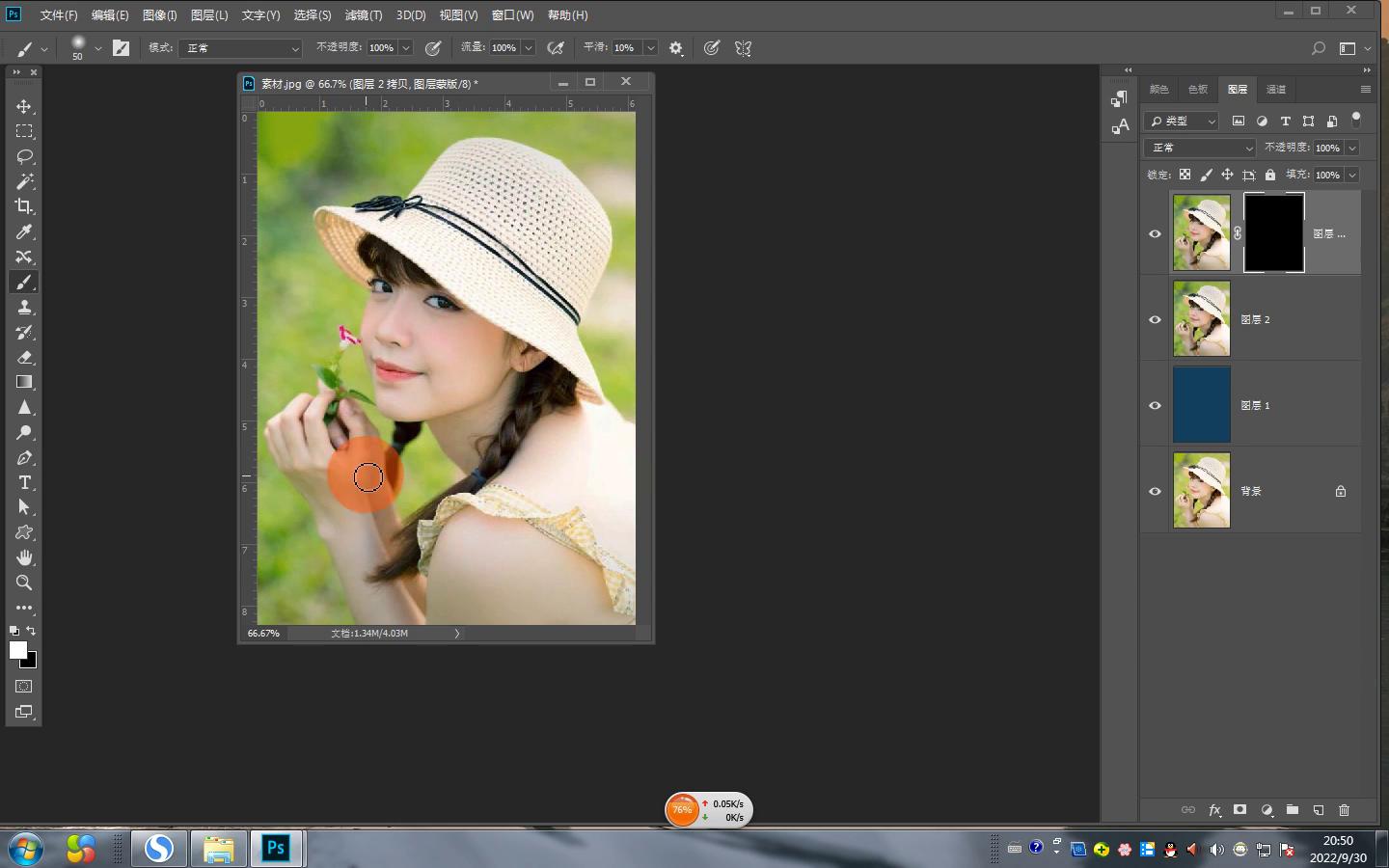The image size is (1389, 868).
Task: Switch to the 通道 tab
Action: [1275, 90]
